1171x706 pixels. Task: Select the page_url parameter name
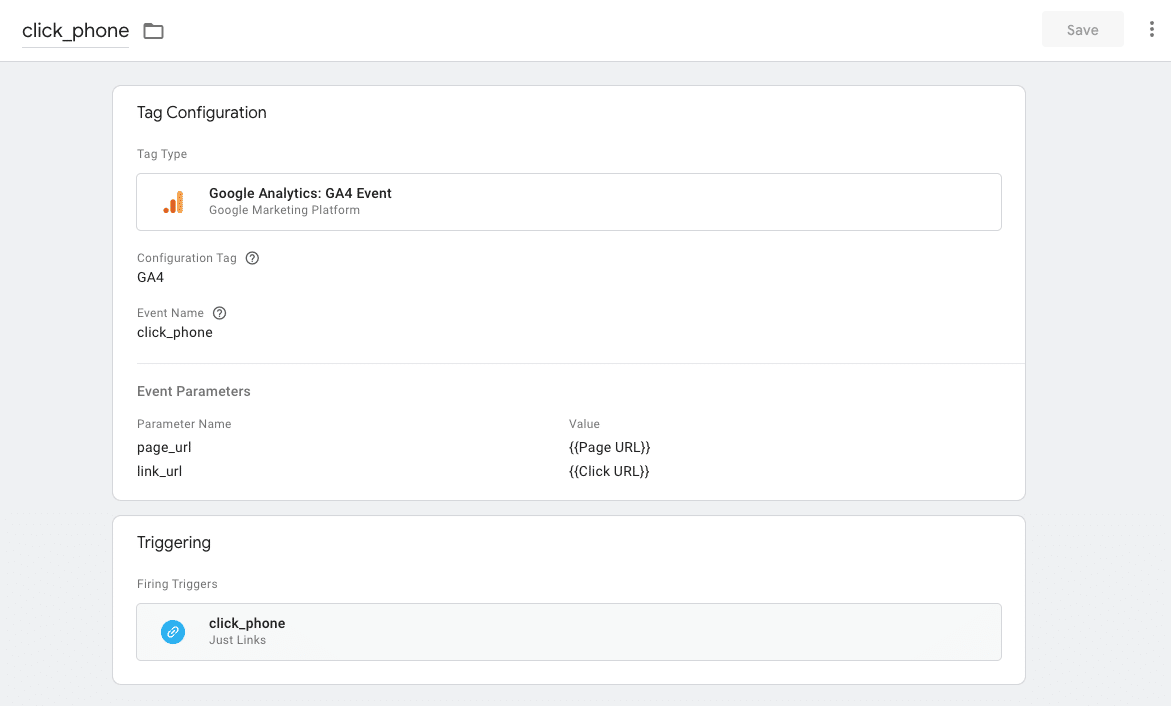point(164,448)
